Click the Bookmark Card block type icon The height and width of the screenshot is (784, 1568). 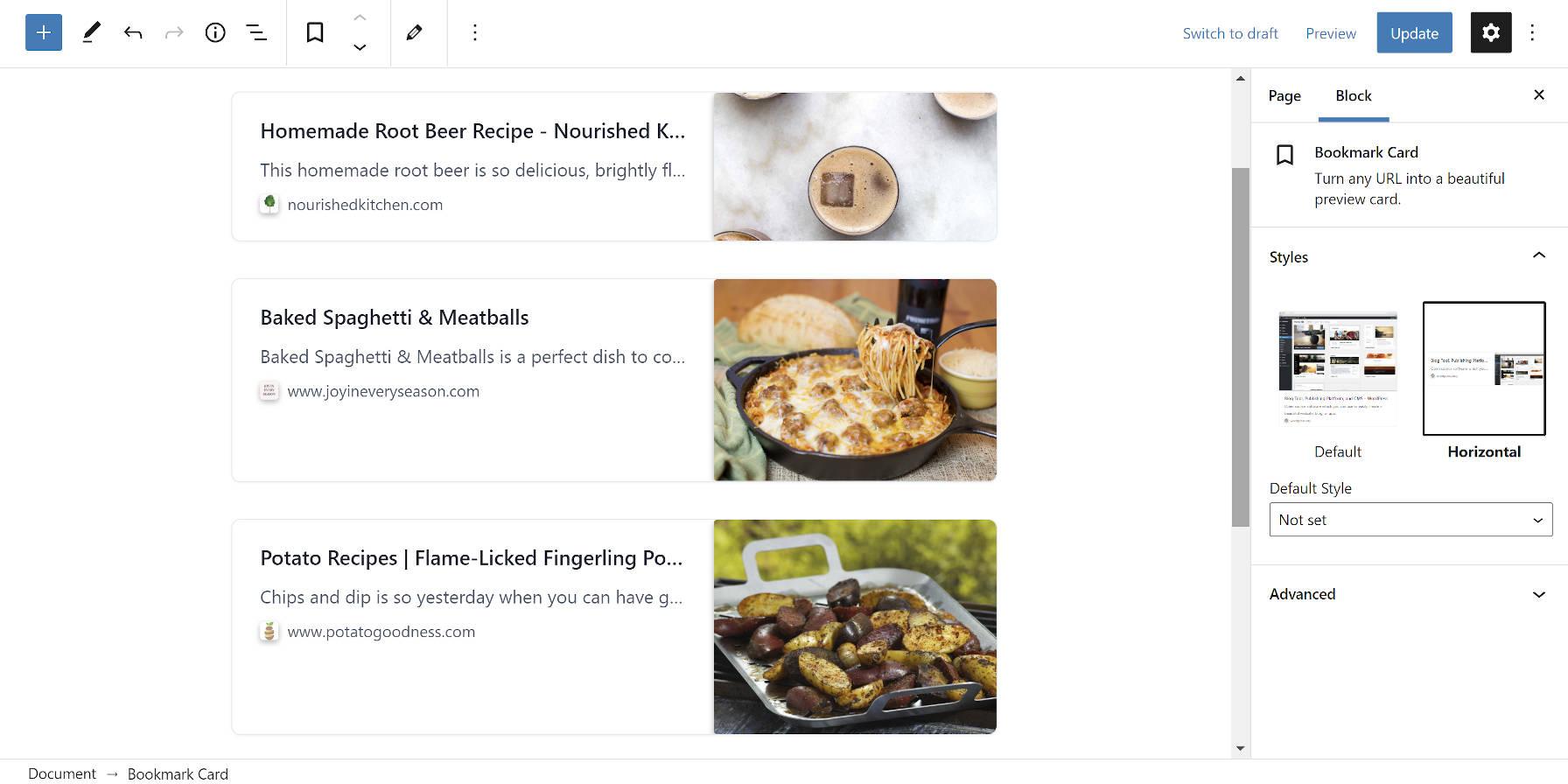[315, 32]
